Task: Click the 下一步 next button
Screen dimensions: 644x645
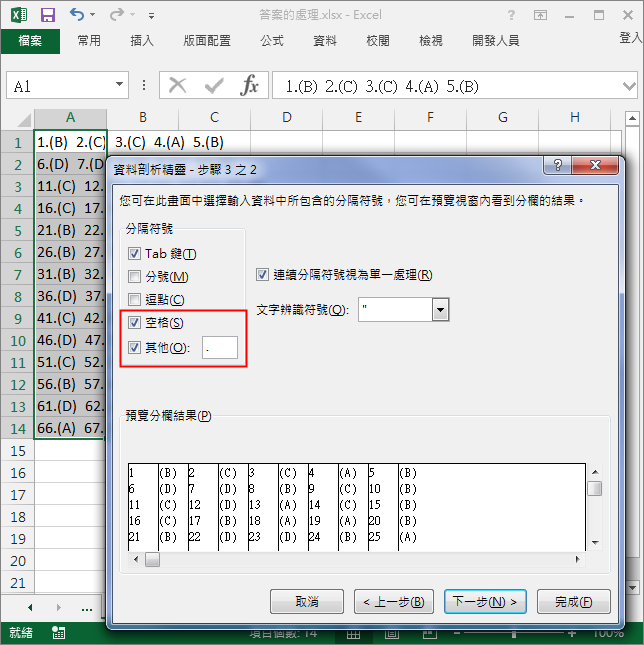Action: click(485, 602)
